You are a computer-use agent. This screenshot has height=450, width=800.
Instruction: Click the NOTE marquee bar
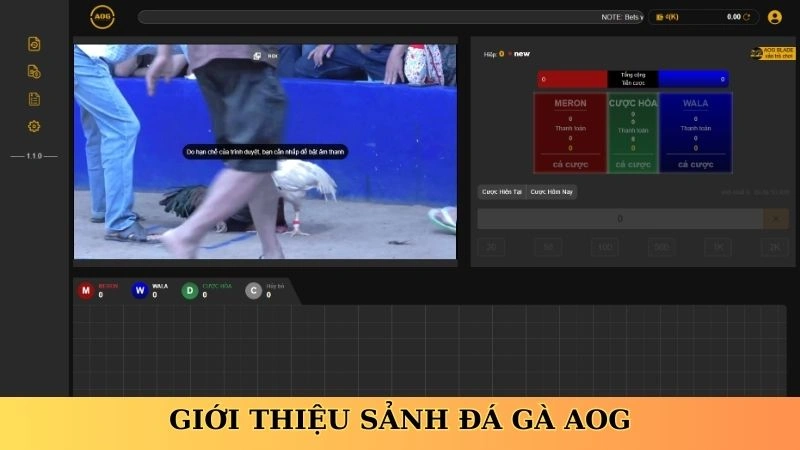pos(391,17)
